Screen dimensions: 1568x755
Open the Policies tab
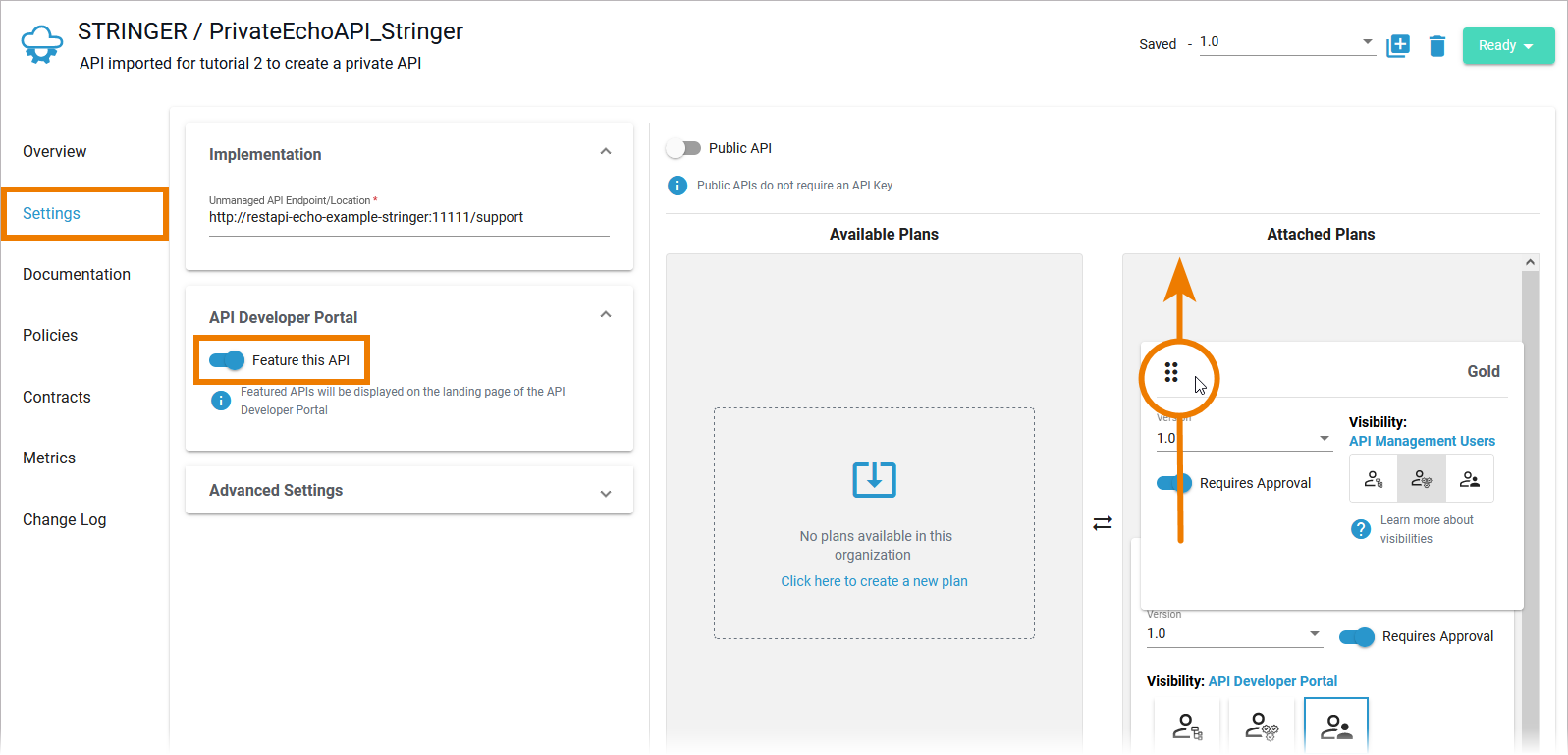point(50,336)
